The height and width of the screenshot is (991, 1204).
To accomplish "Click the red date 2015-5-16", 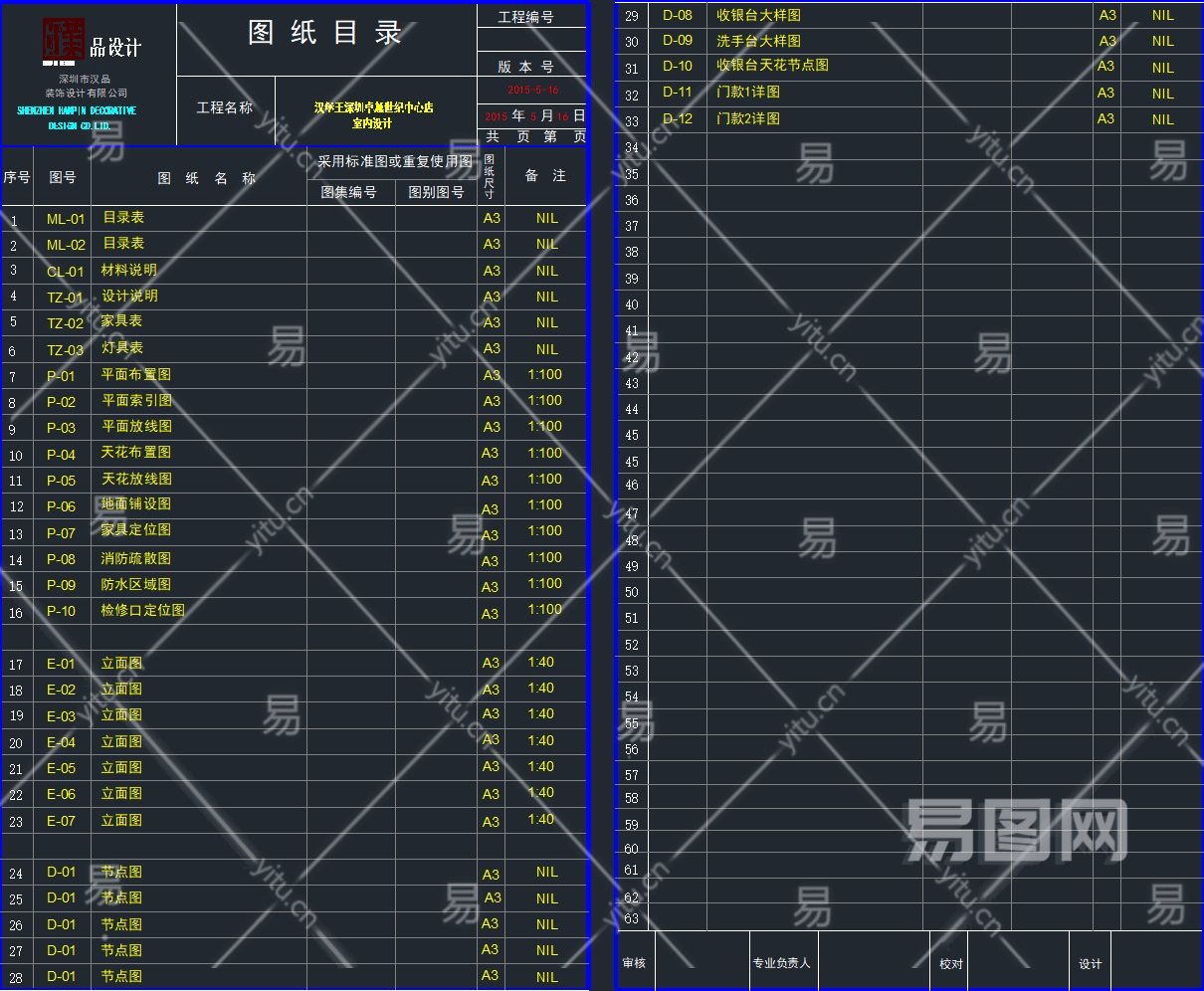I will click(x=533, y=90).
